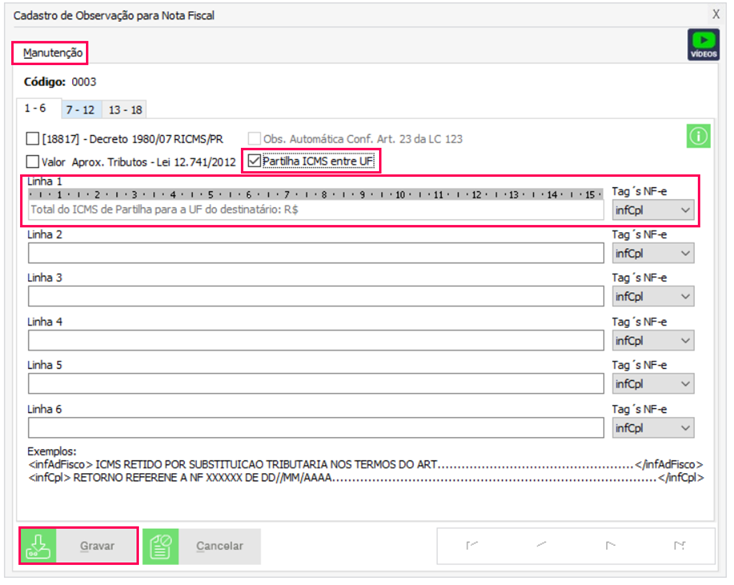Switch to the 13 - 18 tab
Screen dimensions: 734x585
[x=125, y=109]
